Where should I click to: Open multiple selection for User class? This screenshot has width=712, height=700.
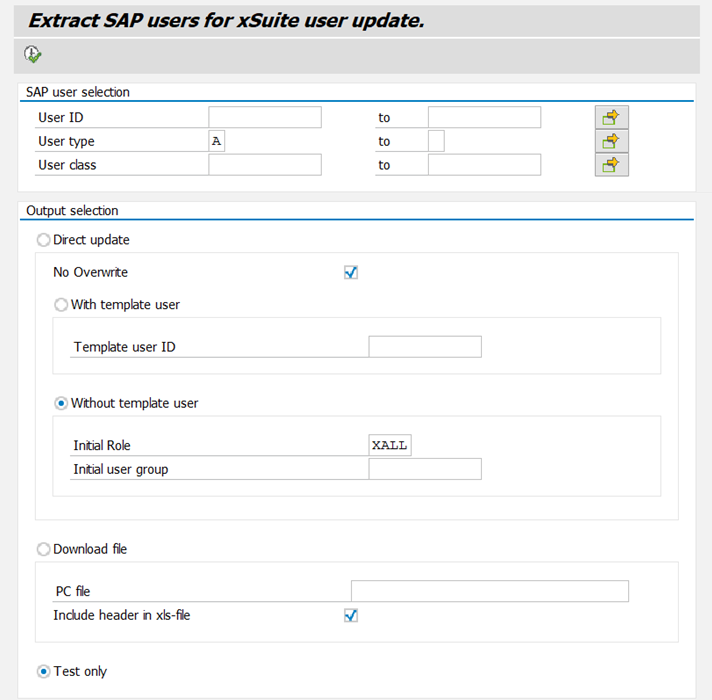pyautogui.click(x=612, y=165)
